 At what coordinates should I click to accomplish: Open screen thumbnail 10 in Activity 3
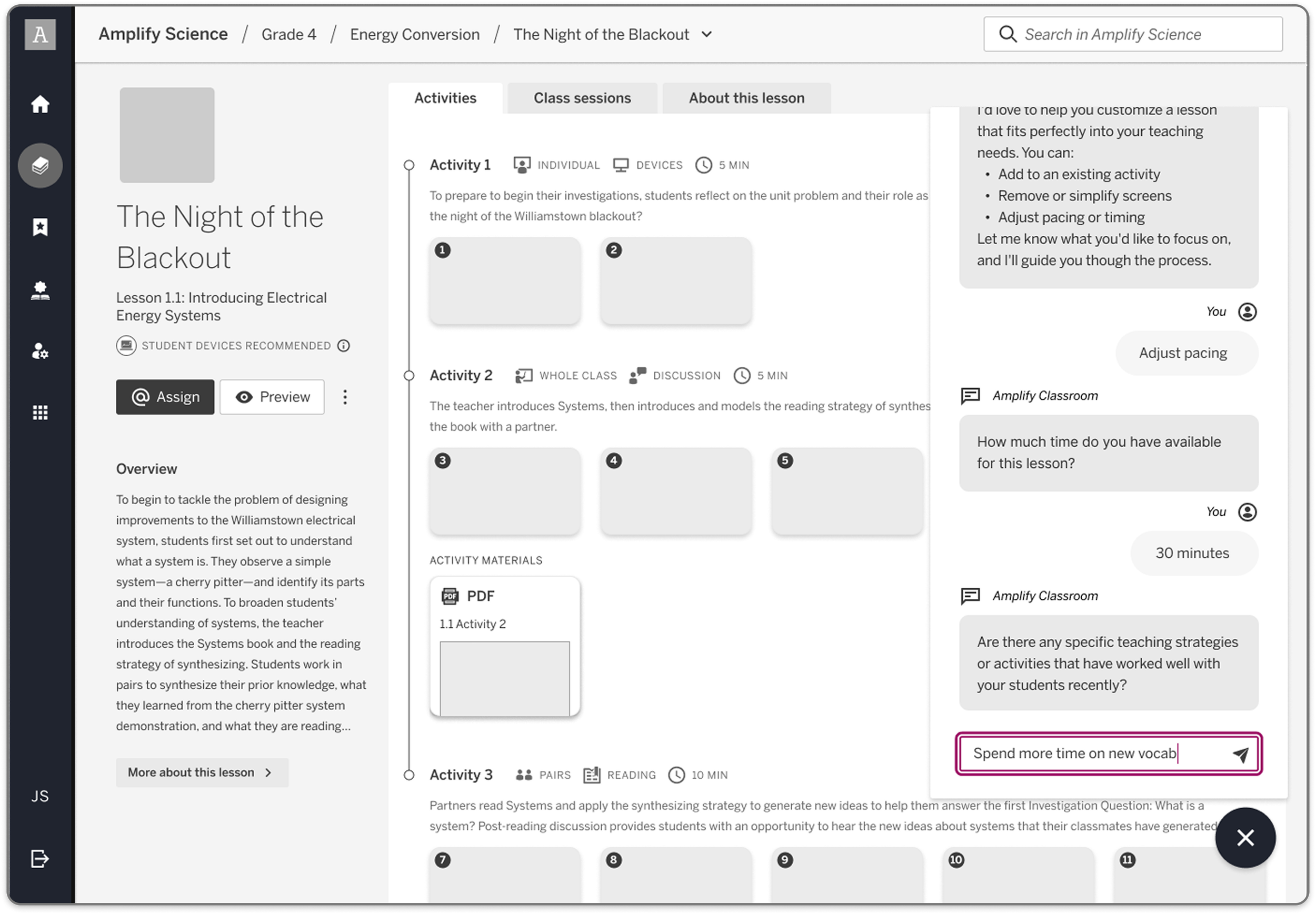point(1019,875)
